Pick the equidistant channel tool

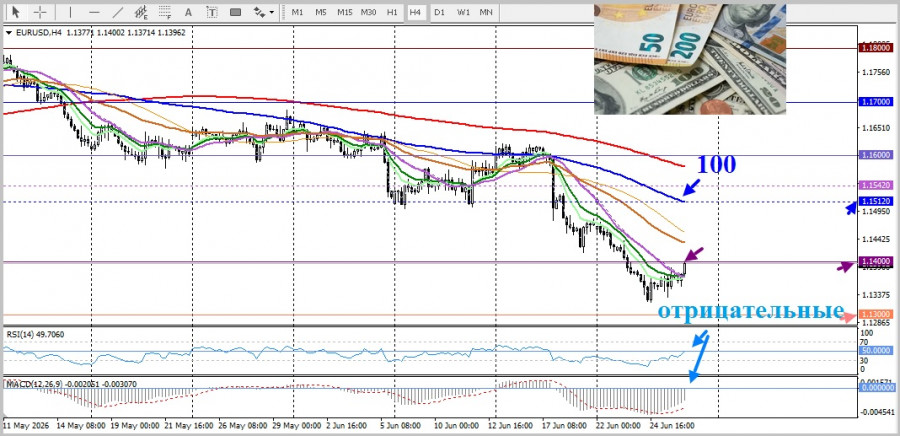tap(141, 12)
